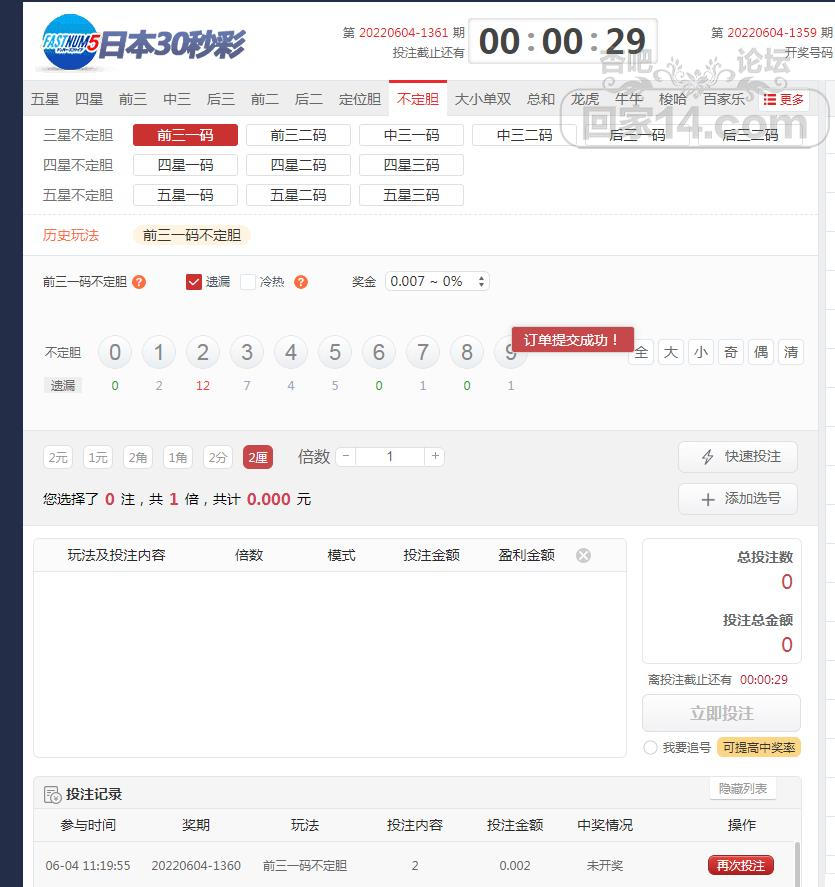Screen dimensions: 835x887
Task: Expand the 更多 menu of game types
Action: pos(783,99)
